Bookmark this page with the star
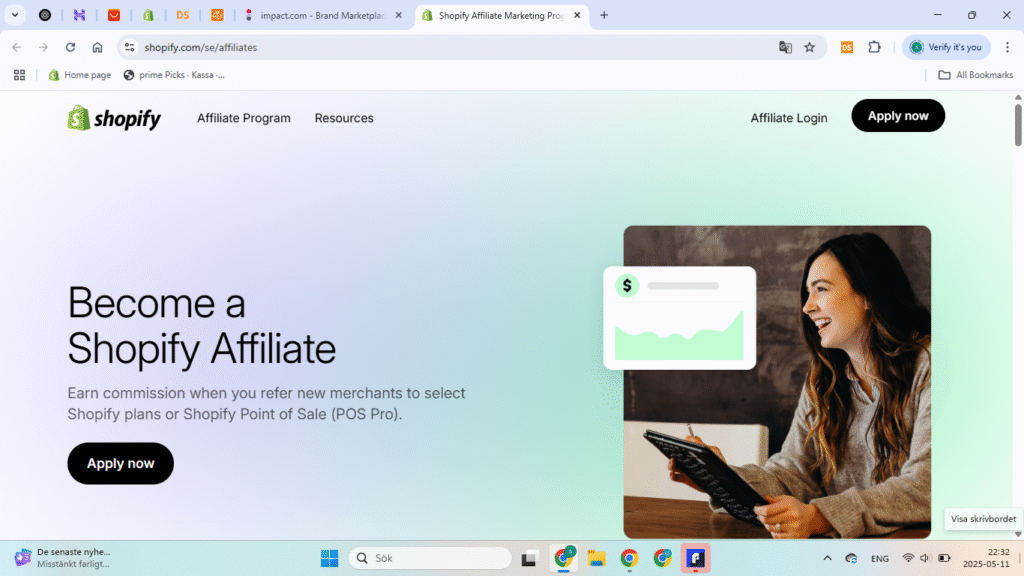This screenshot has width=1024, height=576. click(x=810, y=47)
